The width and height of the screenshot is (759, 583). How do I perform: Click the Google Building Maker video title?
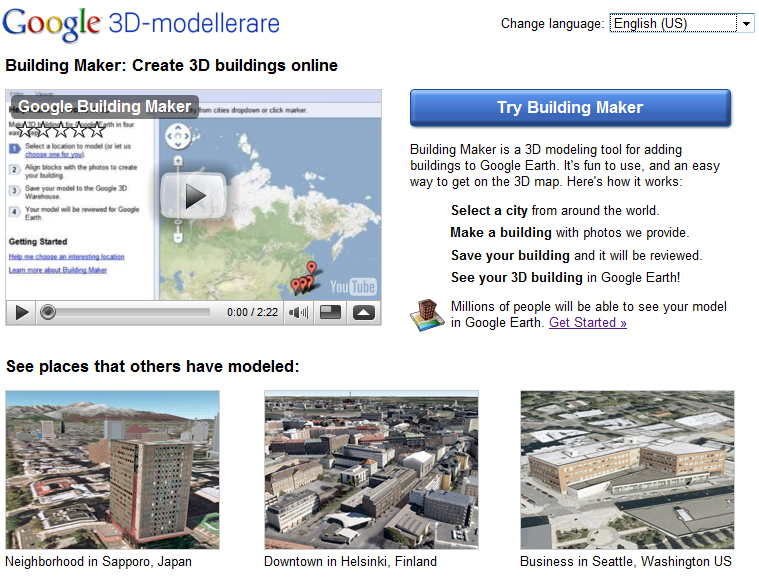click(x=105, y=107)
